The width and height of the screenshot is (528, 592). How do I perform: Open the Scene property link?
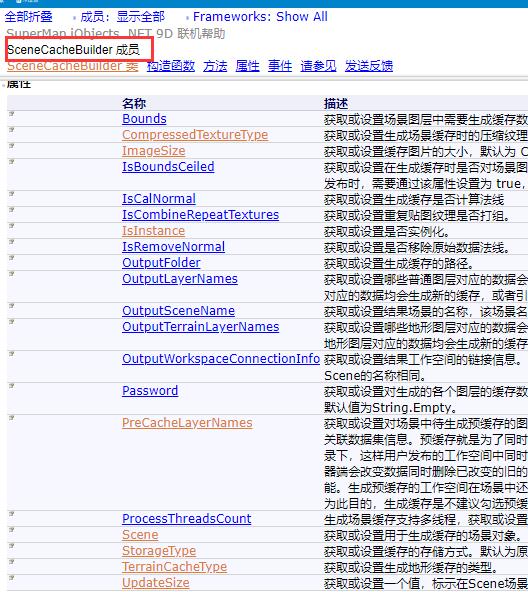(140, 535)
